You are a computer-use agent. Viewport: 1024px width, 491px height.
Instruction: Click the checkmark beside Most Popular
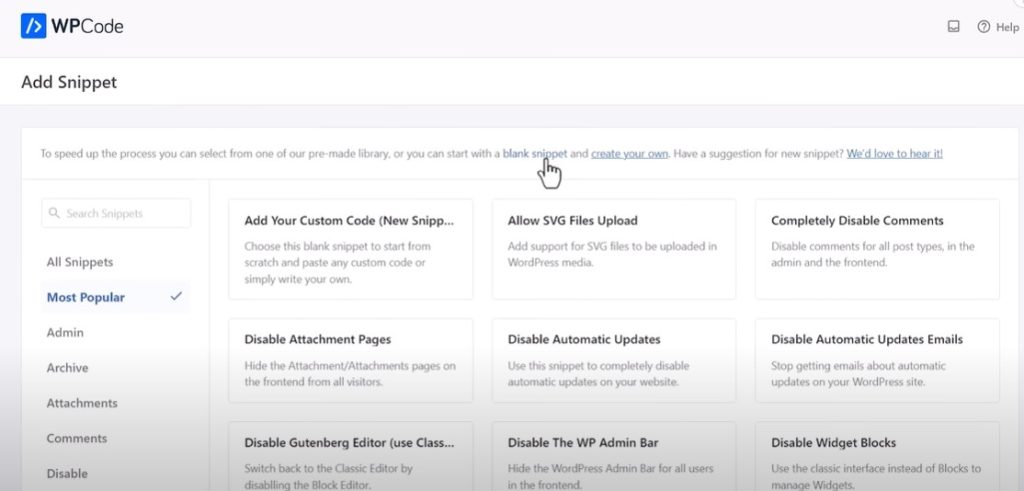176,296
